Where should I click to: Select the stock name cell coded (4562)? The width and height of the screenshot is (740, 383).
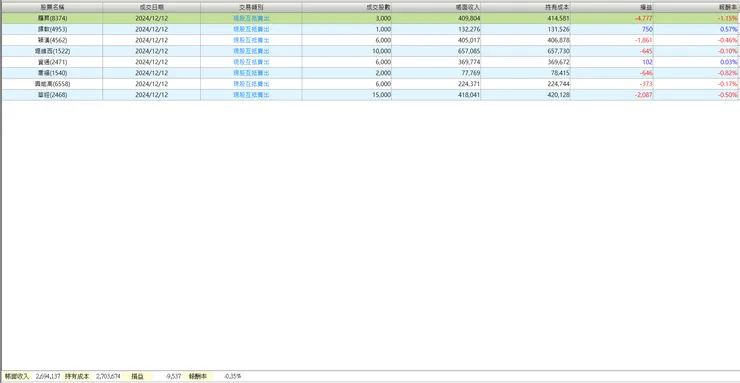(52, 40)
